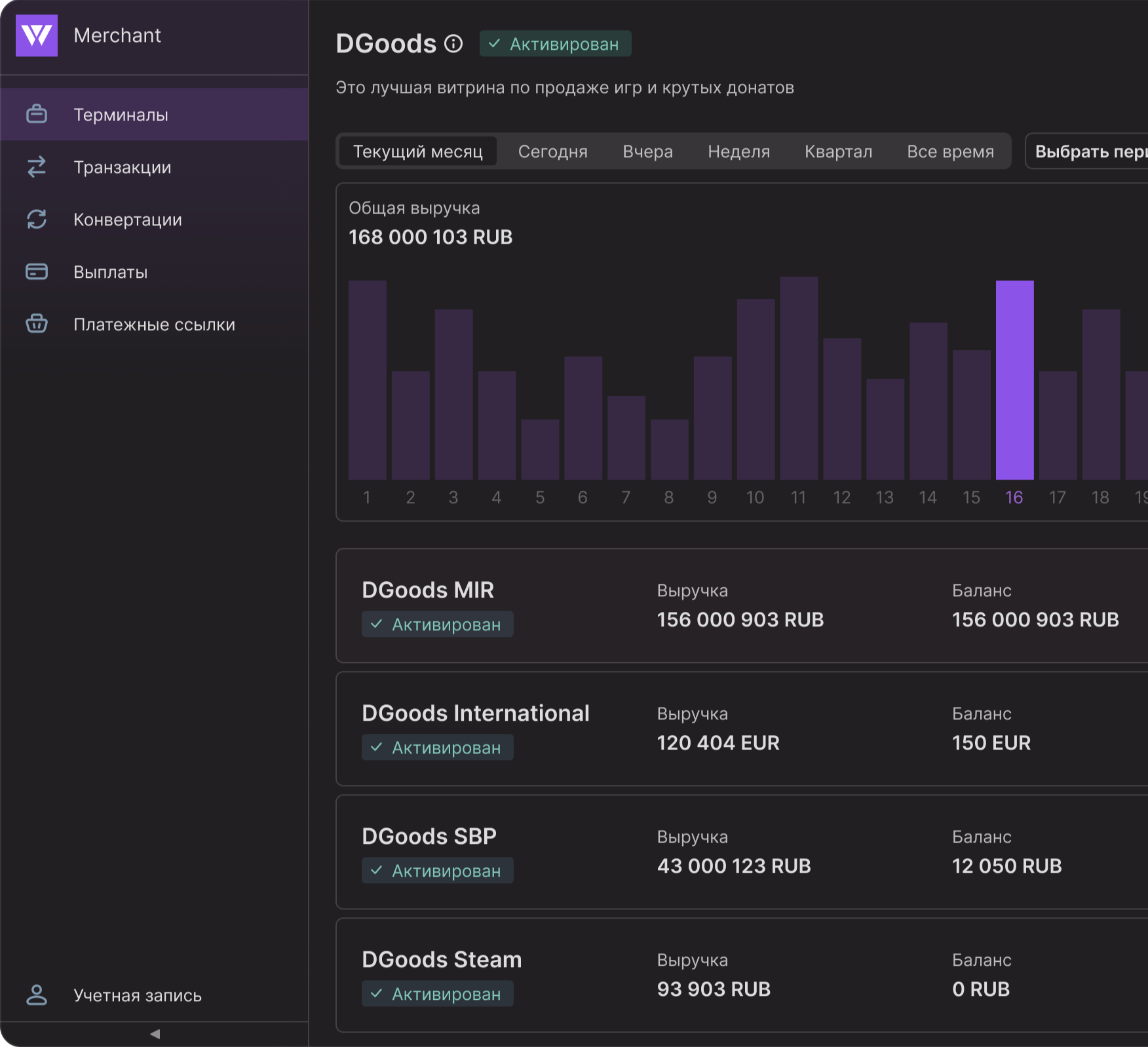
Task: Click the Конвертации refresh icon
Action: (x=37, y=219)
